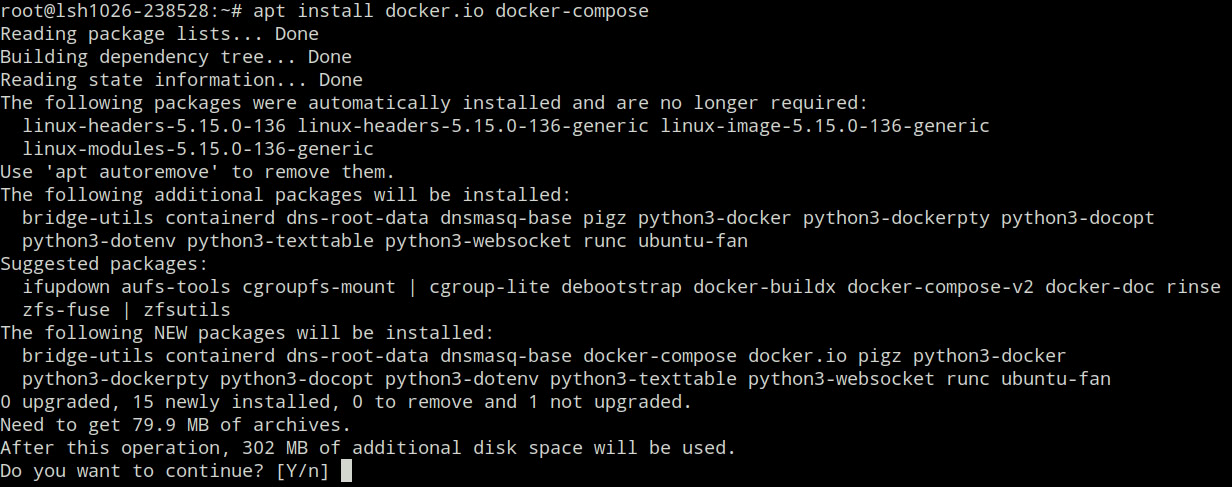
Task: Click 'linux-image-5.15.0-136-generic' package name
Action: click(x=824, y=126)
